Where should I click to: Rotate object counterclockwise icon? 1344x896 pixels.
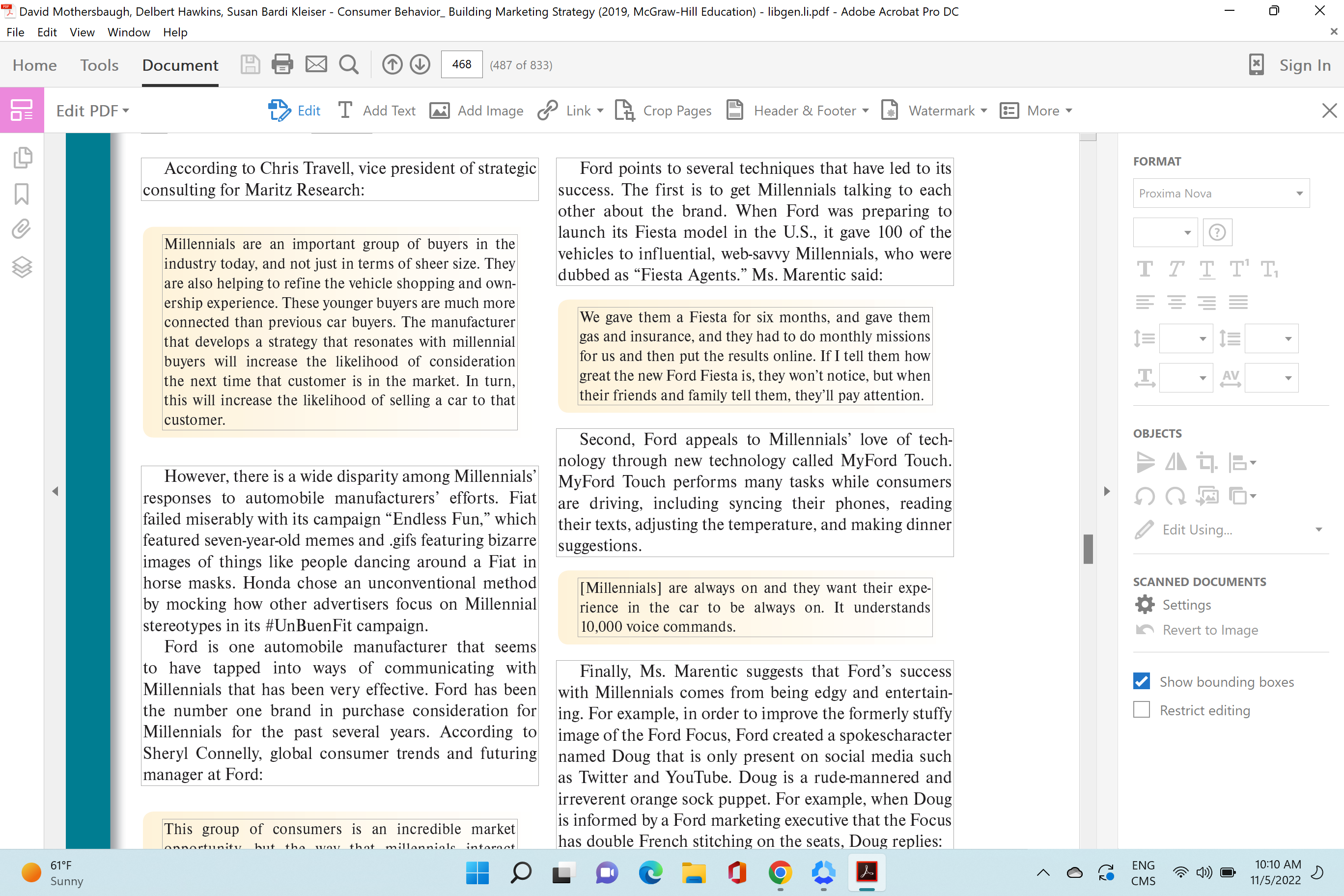pyautogui.click(x=1145, y=496)
